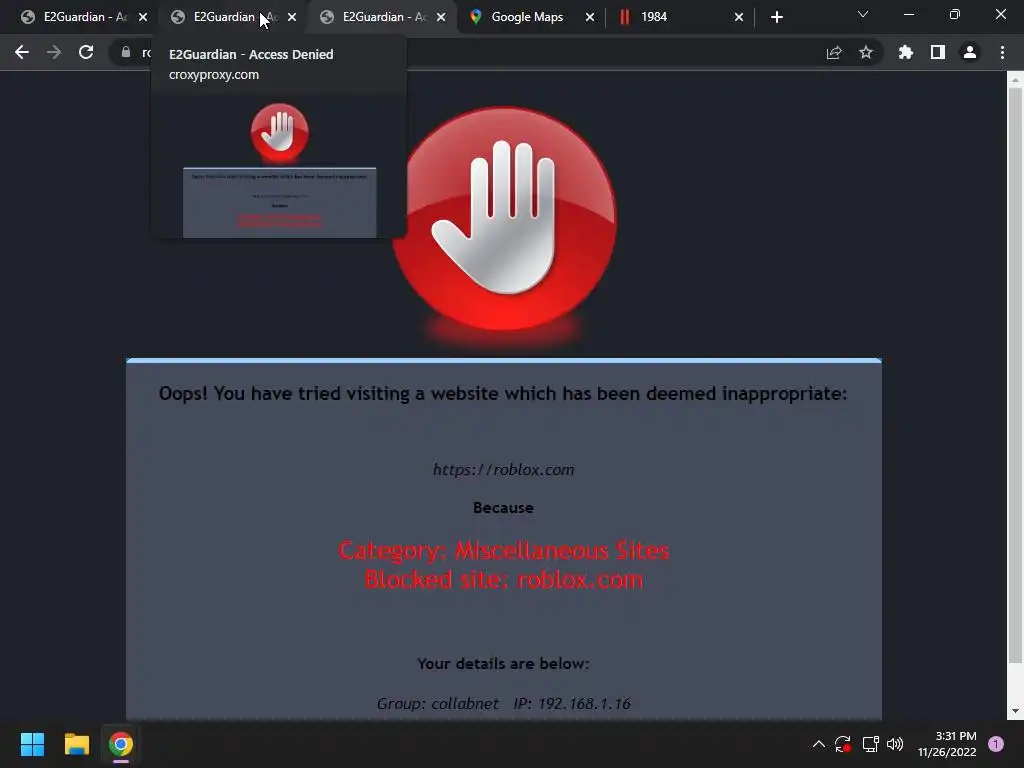Close the Google Maps tab

(590, 17)
